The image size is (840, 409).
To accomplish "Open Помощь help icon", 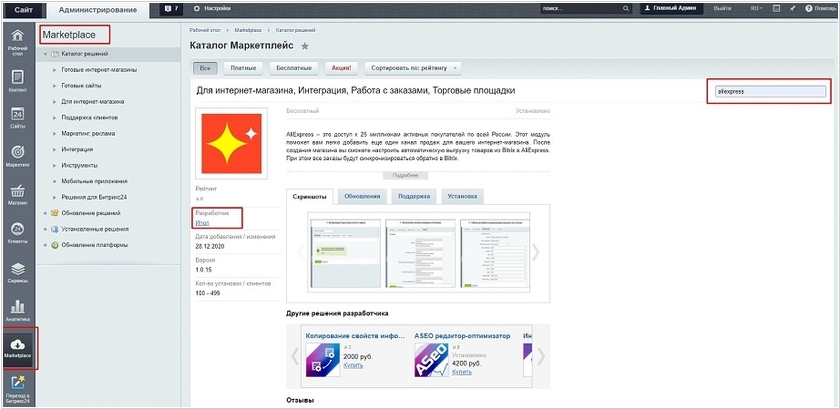I will [821, 9].
